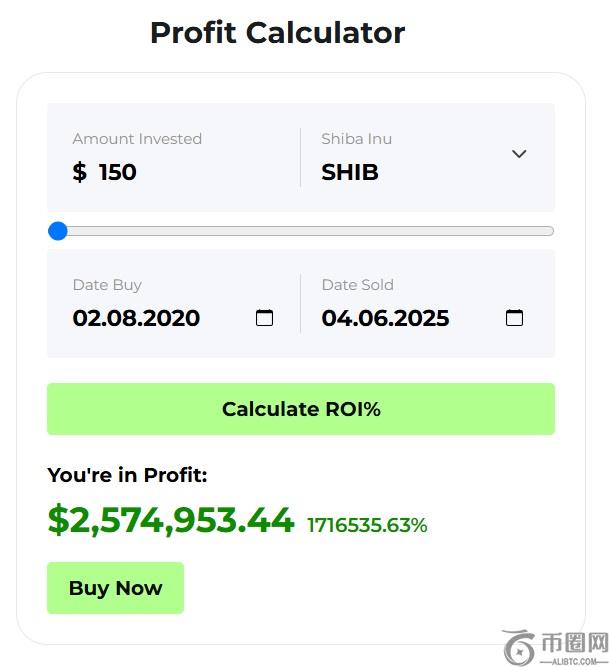Click the Shiba Inu coin label

pyautogui.click(x=357, y=139)
